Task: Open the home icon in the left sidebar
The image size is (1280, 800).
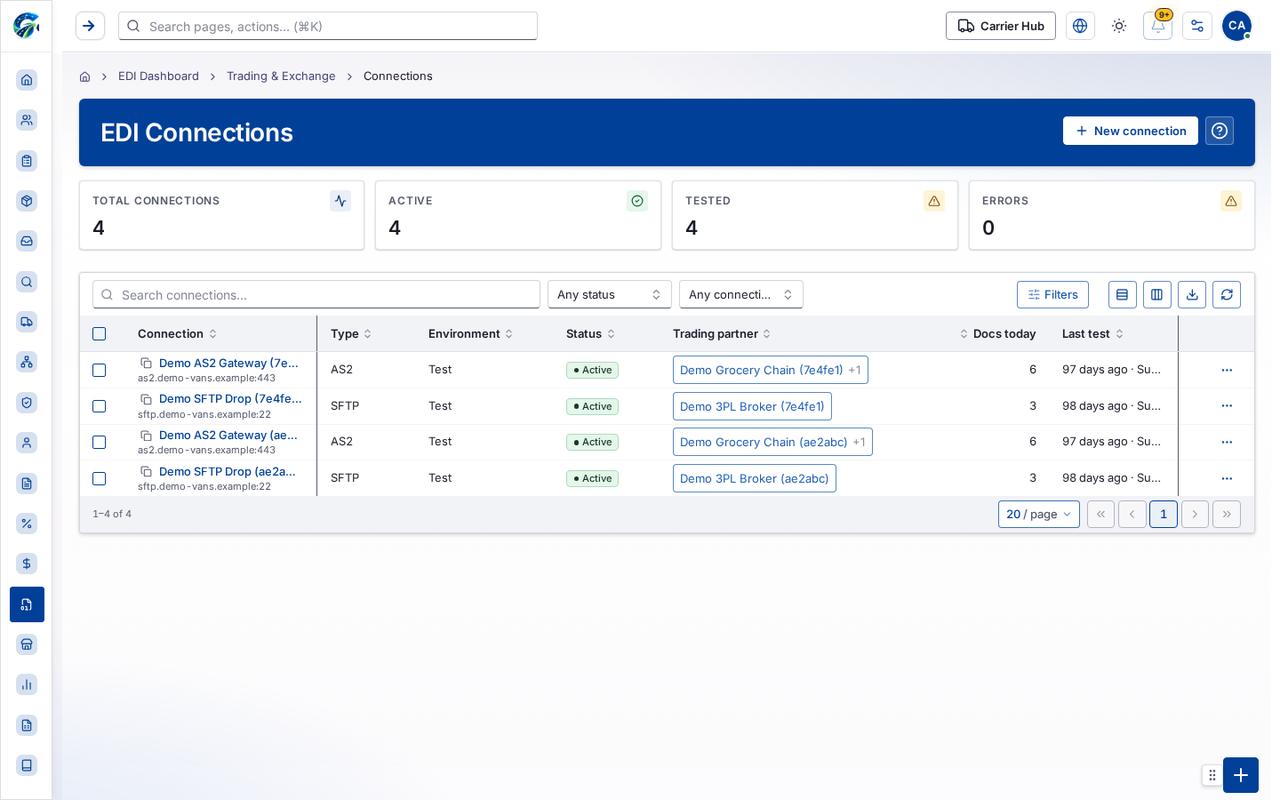Action: coord(27,80)
